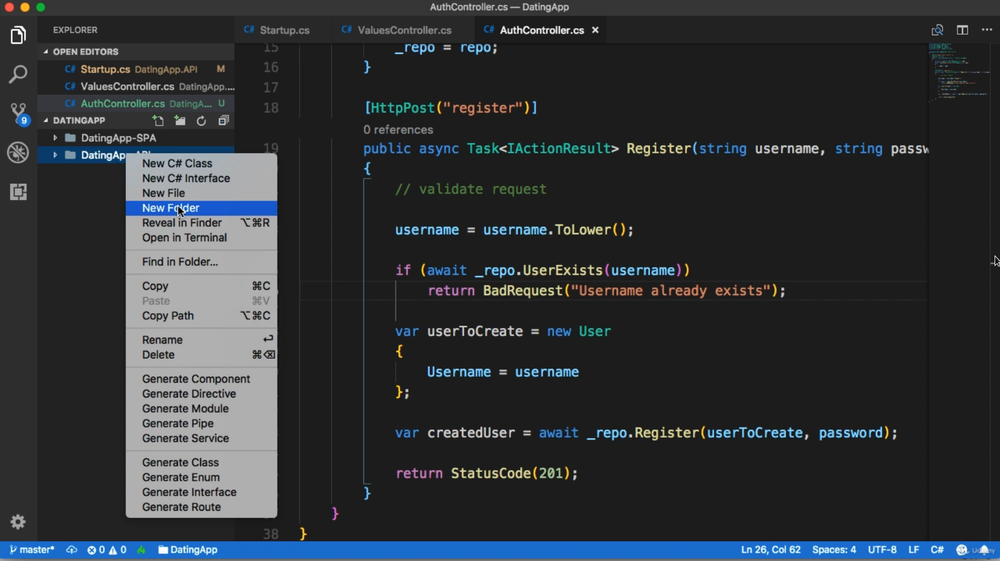The image size is (1000, 561).
Task: Click the master branch in status bar
Action: click(x=32, y=550)
